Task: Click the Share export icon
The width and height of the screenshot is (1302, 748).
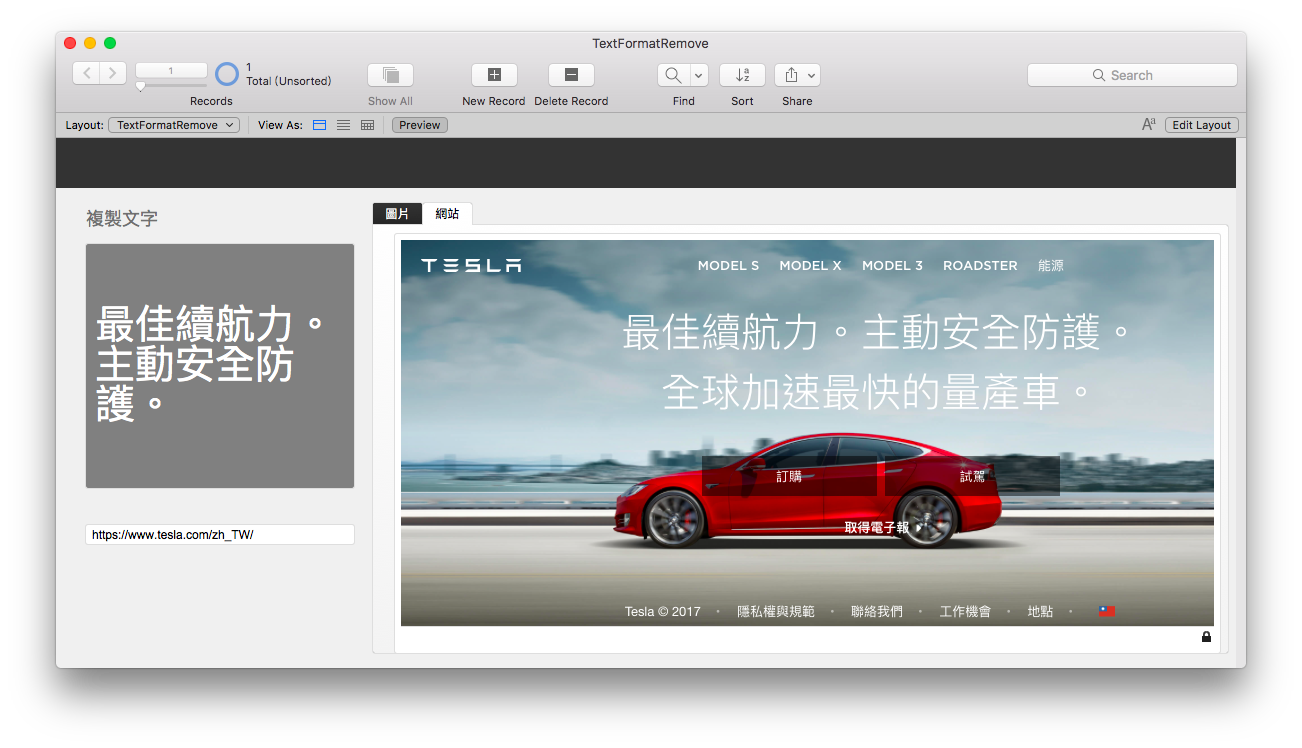Action: click(790, 75)
